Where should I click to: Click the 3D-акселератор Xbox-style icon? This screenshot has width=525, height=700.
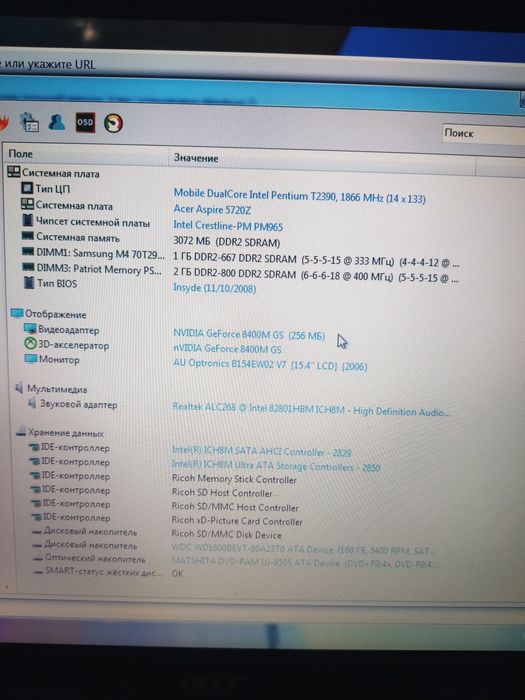pyautogui.click(x=30, y=344)
